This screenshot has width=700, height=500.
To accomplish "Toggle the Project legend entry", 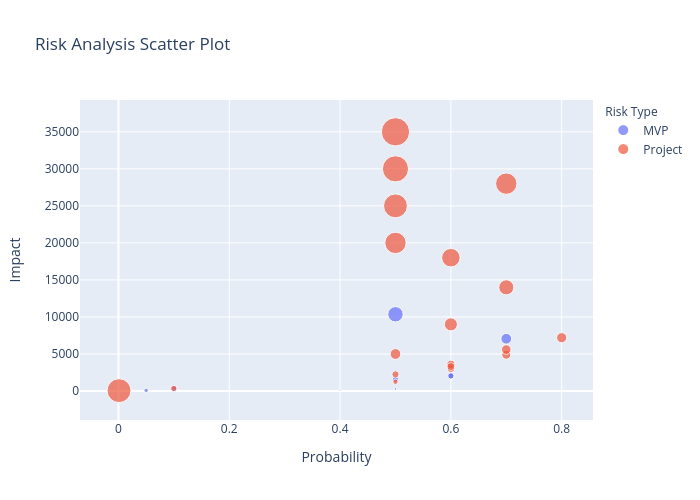I will [x=661, y=149].
